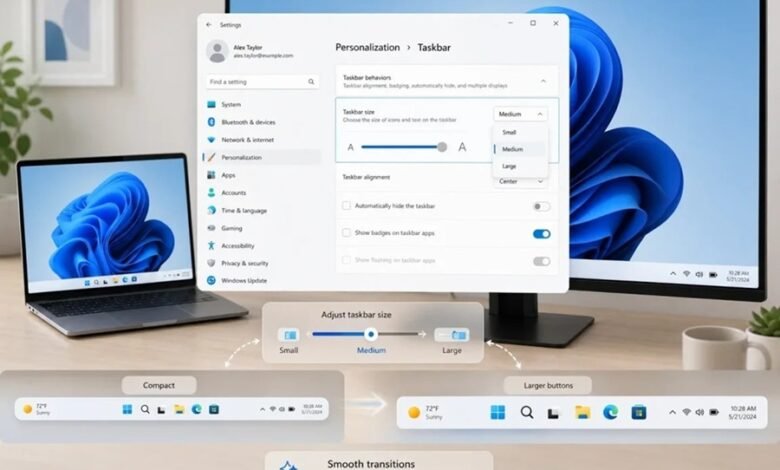Click the Alex Taylor profile avatar

point(217,51)
